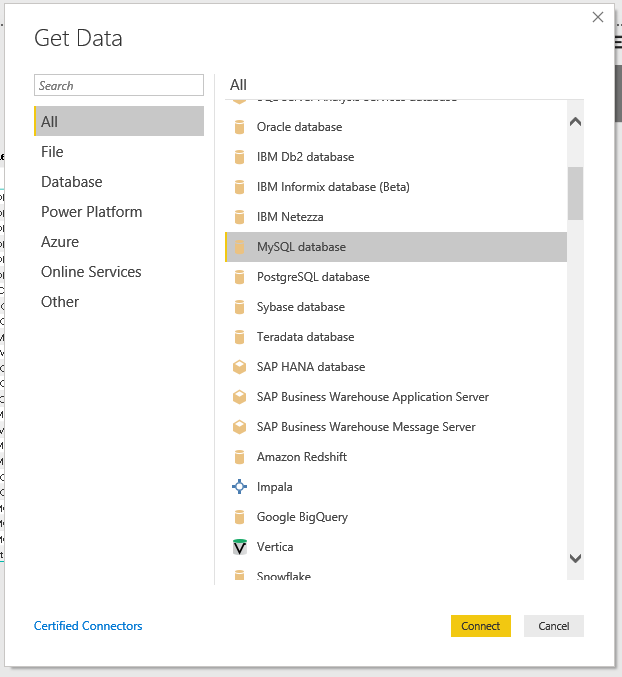Select Vertica text
Screen dimensions: 622x677
click(275, 547)
